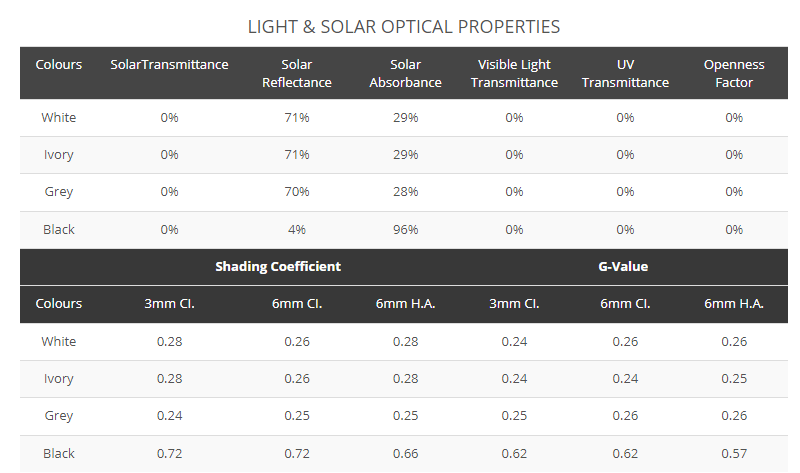This screenshot has width=800, height=473.
Task: Click the 0.57 G-Value cell for Black
Action: click(734, 454)
